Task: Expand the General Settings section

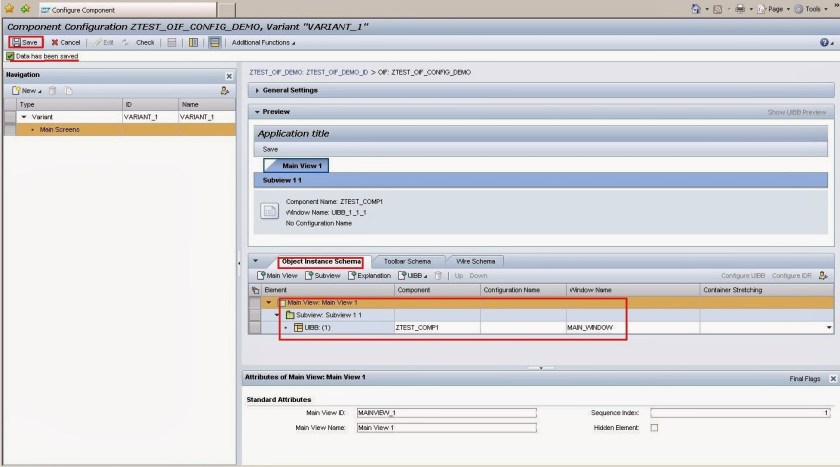Action: pyautogui.click(x=290, y=91)
